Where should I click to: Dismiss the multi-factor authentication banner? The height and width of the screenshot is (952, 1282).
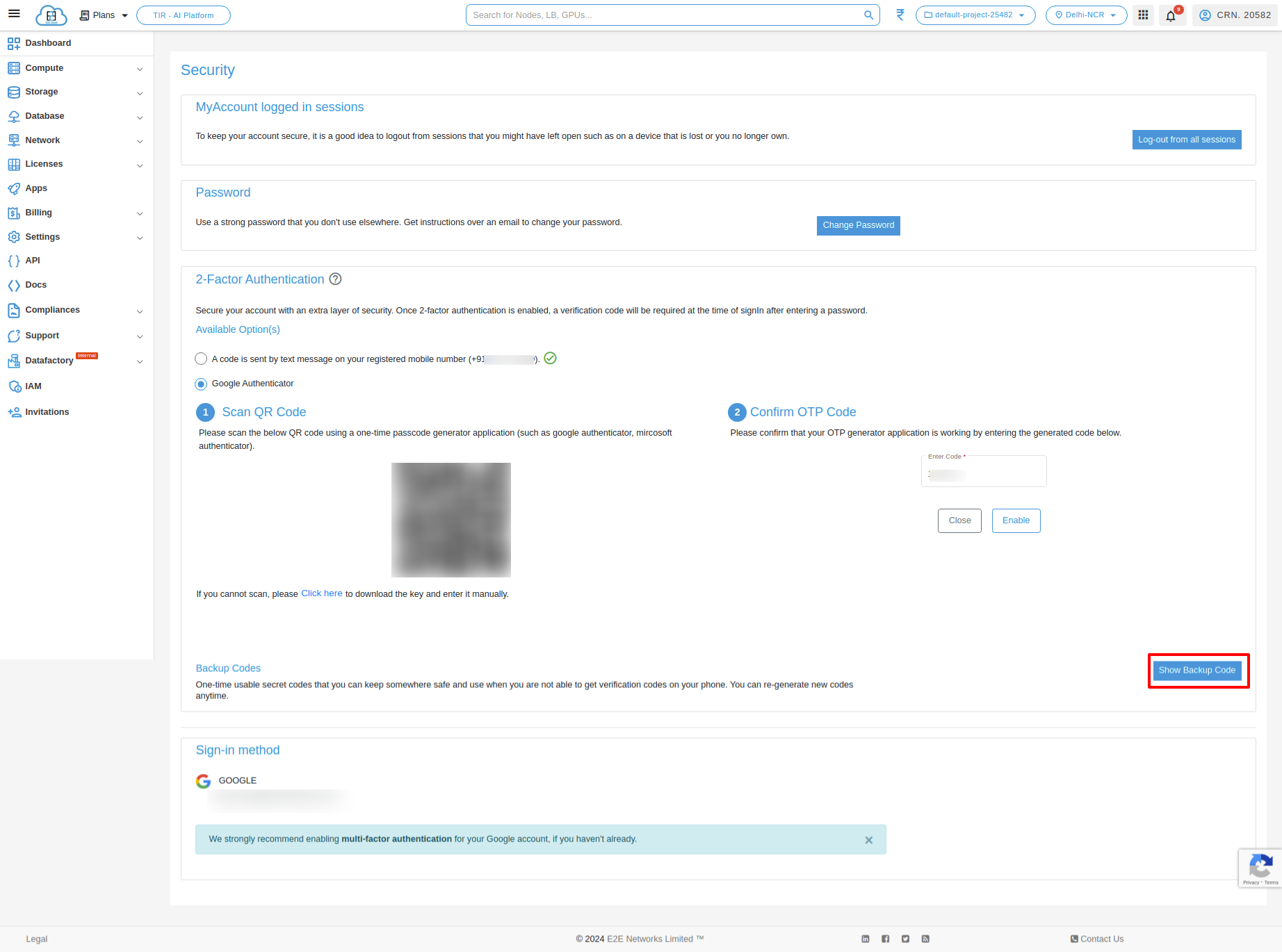click(x=869, y=840)
